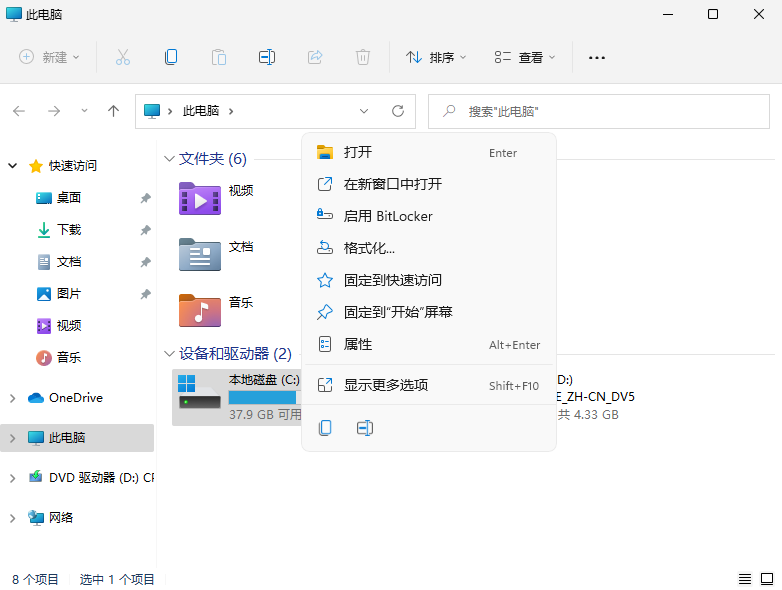
Task: Select 下载 in the quick access sidebar
Action: tap(69, 230)
